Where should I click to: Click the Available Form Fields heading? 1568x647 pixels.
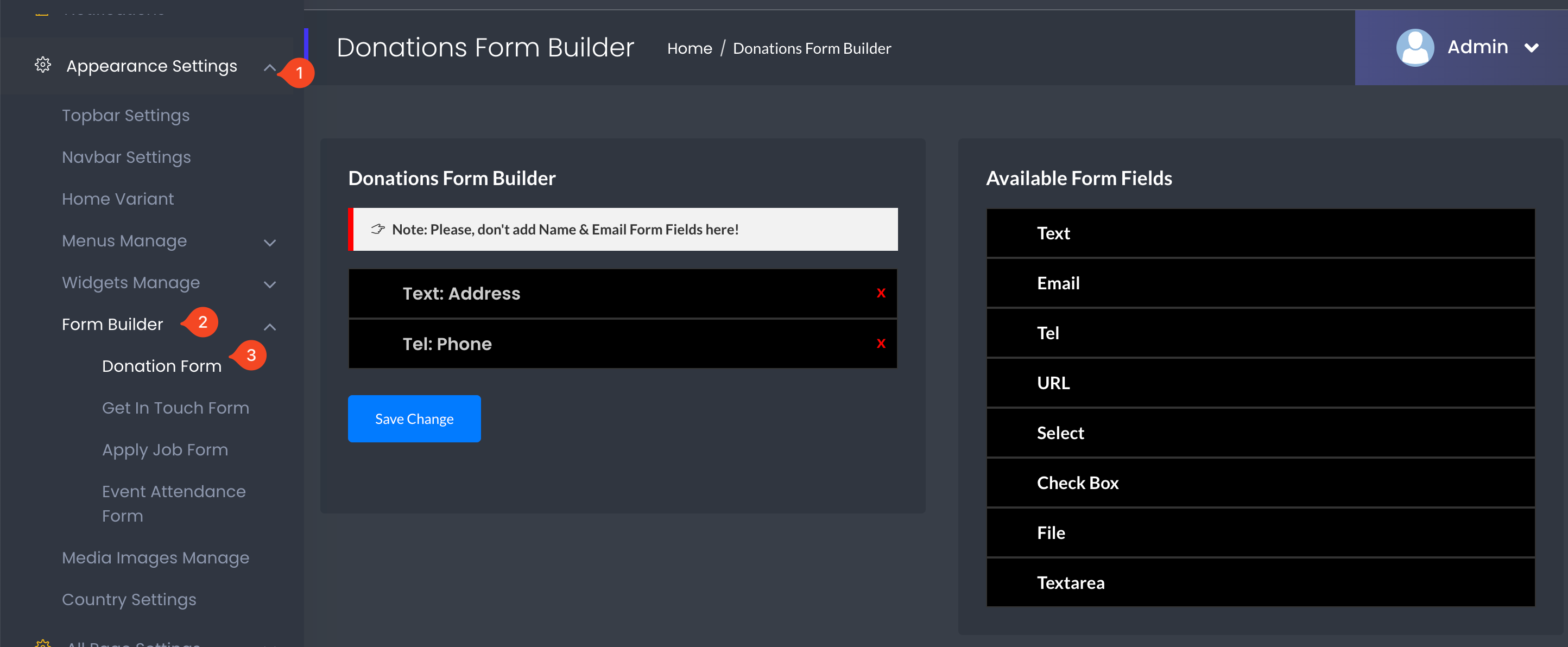click(1079, 179)
